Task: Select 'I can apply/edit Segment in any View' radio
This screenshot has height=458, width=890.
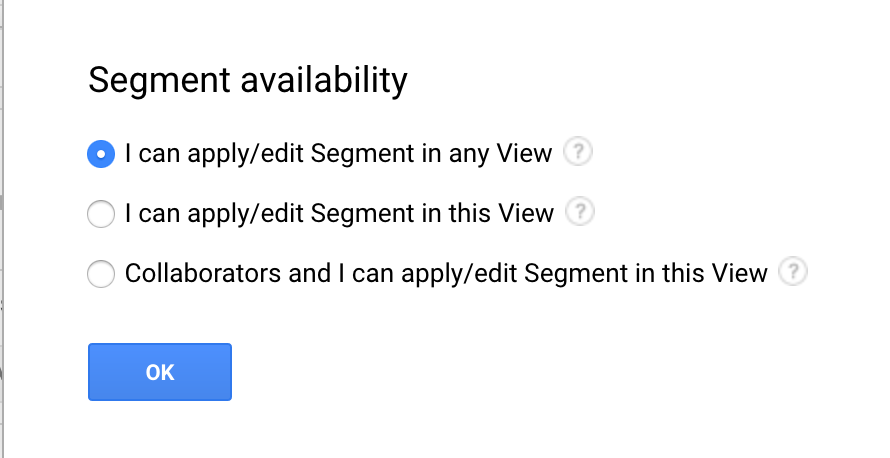Action: coord(101,154)
